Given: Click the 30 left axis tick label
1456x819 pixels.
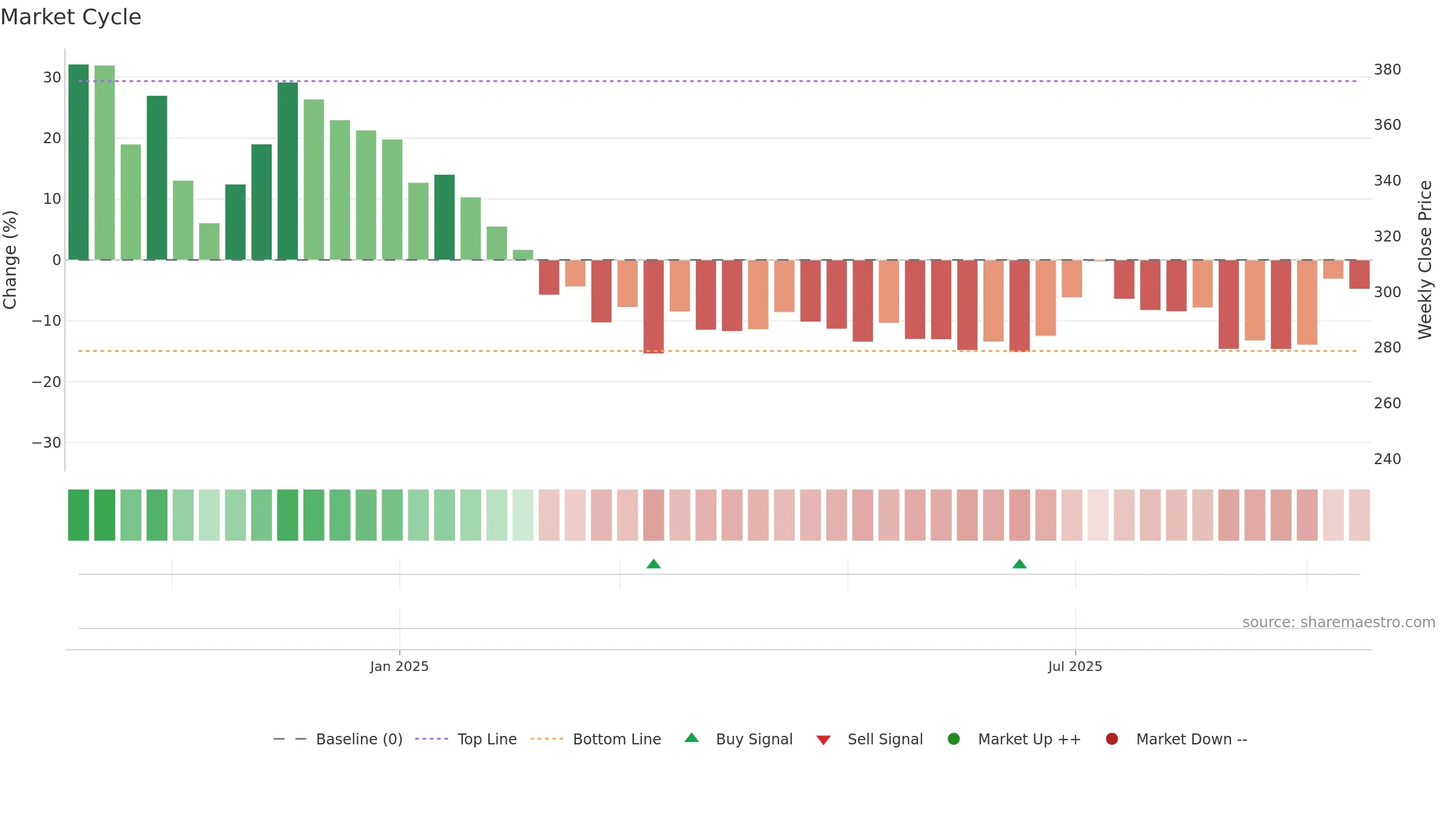Looking at the screenshot, I should click(52, 78).
